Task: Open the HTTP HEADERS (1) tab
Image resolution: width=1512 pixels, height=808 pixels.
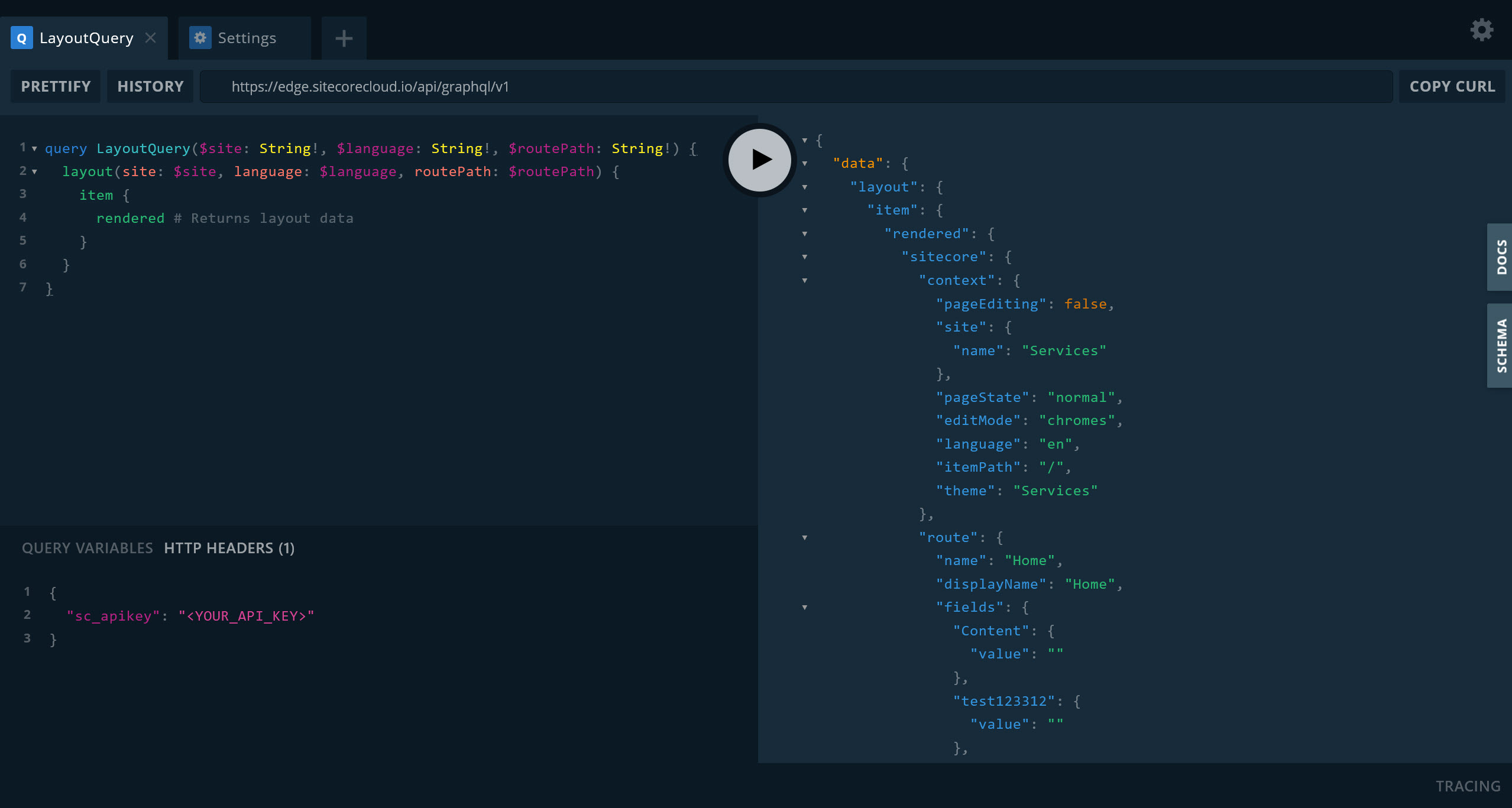Action: pyautogui.click(x=229, y=548)
